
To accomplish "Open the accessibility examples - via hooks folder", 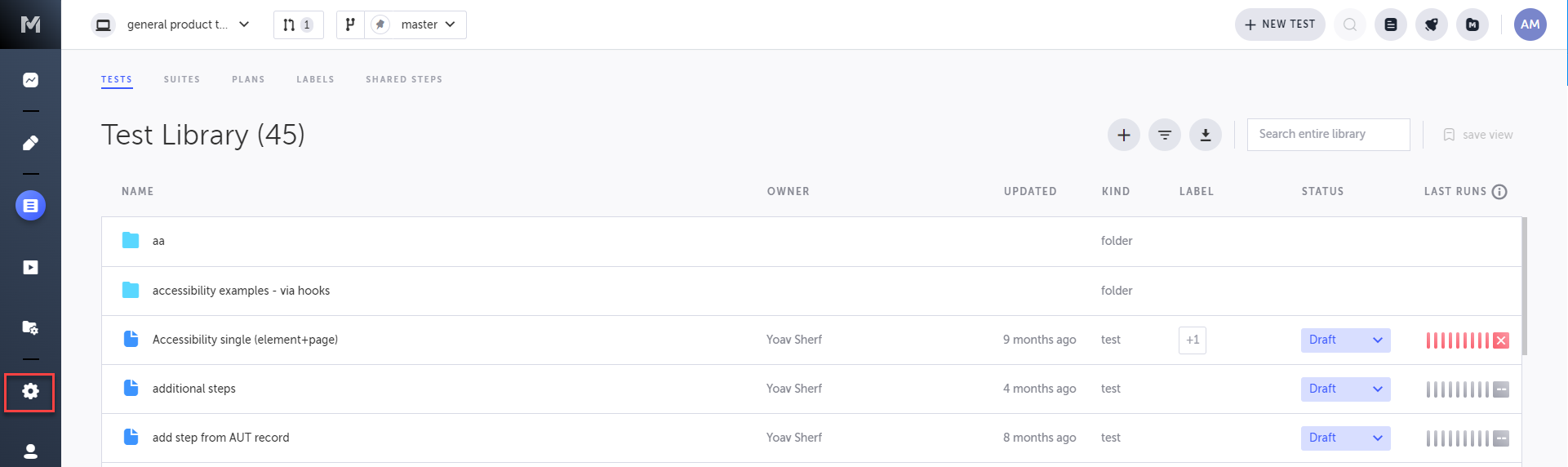I will [x=241, y=291].
